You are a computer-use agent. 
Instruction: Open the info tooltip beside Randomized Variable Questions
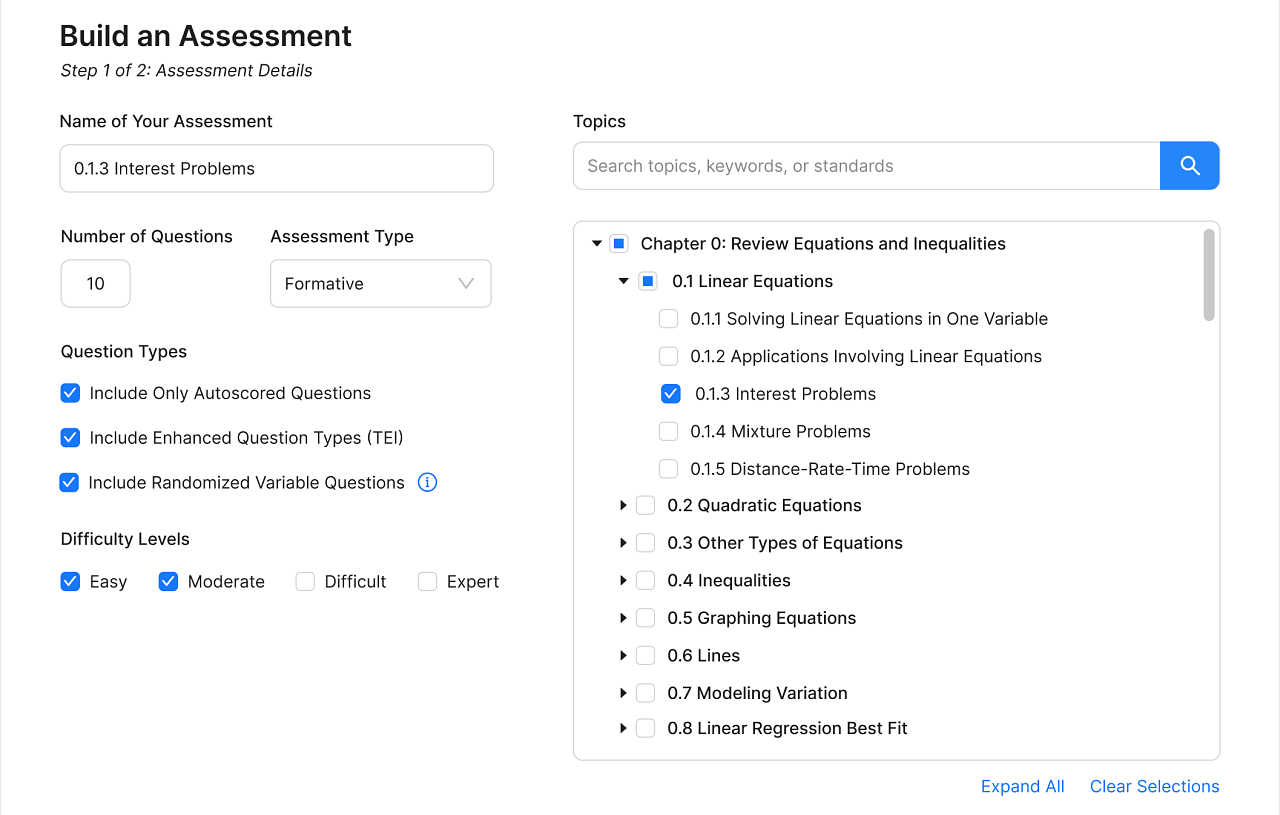427,482
